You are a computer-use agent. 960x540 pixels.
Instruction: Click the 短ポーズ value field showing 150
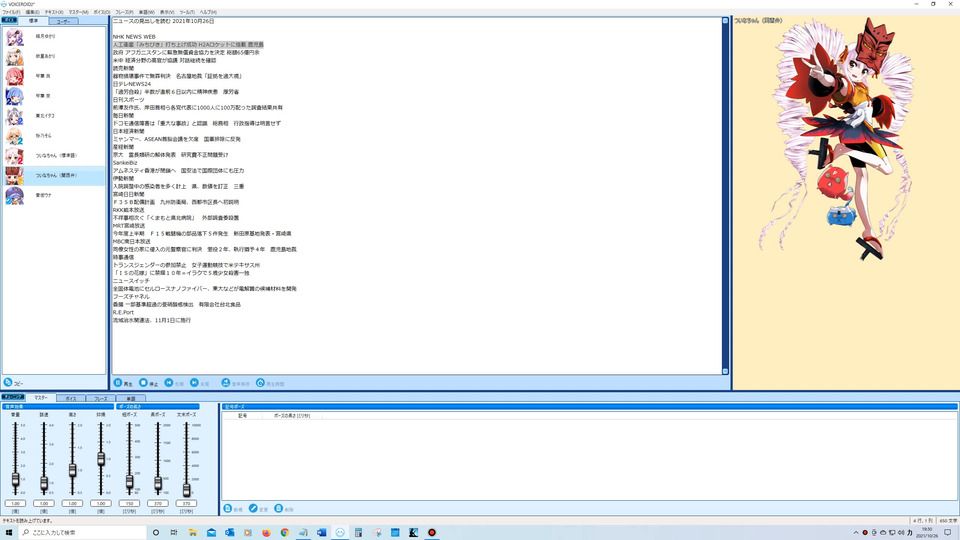tap(129, 503)
